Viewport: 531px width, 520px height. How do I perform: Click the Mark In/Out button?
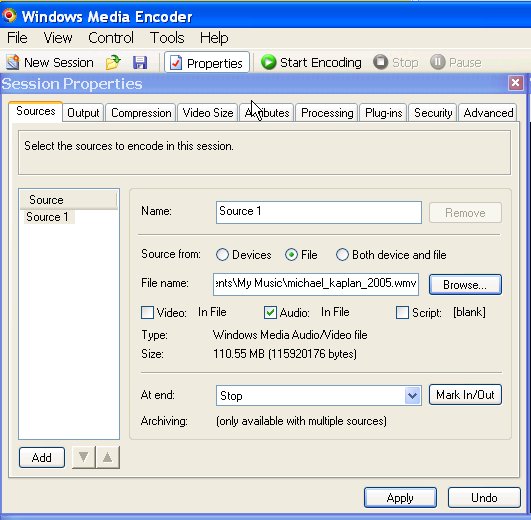coord(465,394)
